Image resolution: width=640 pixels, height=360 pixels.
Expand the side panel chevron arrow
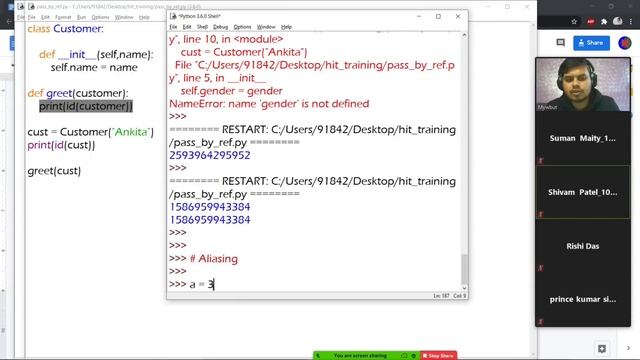click(x=628, y=348)
